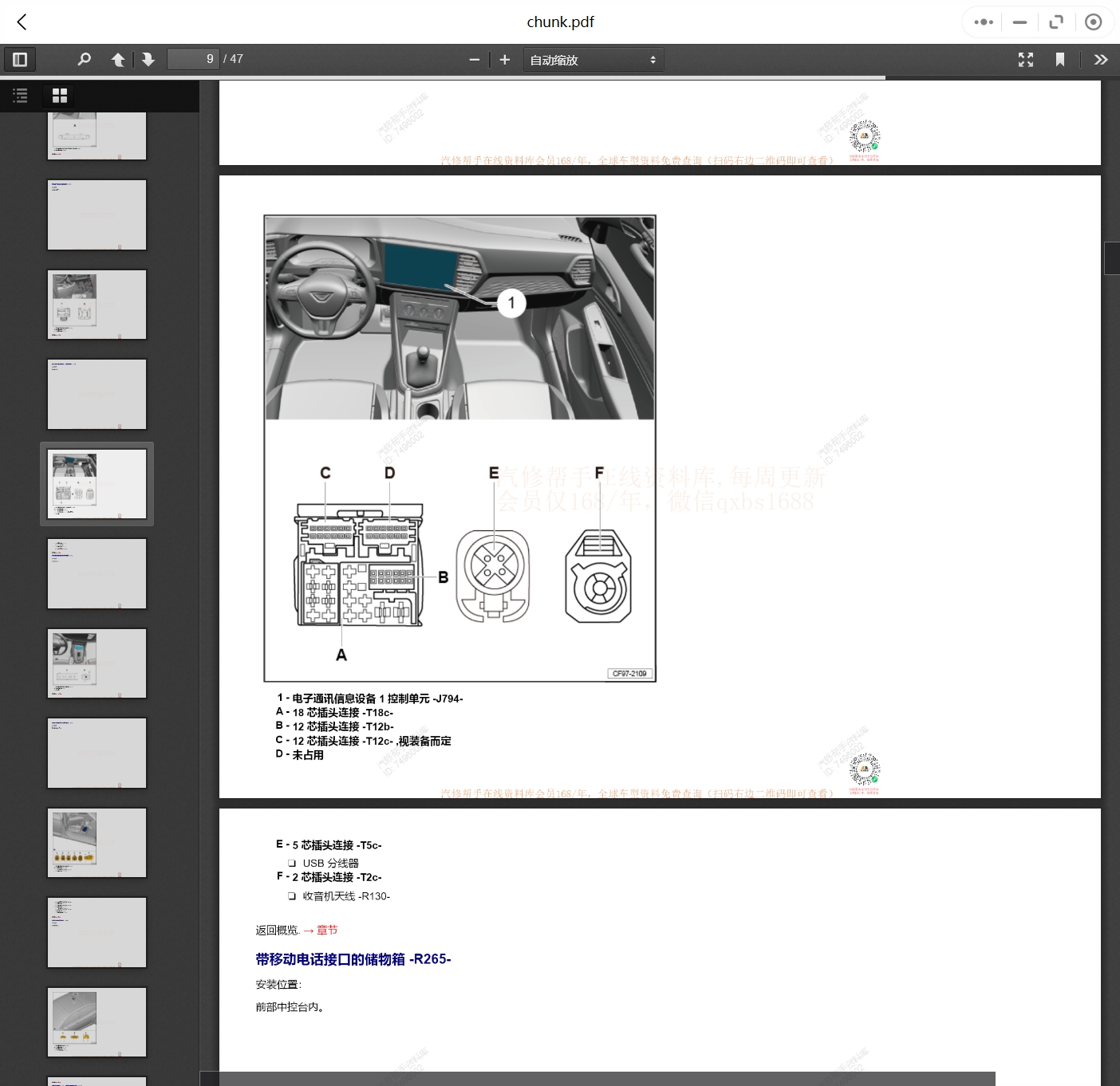This screenshot has width=1120, height=1086.
Task: Open the more options ellipsis menu
Action: point(984,22)
